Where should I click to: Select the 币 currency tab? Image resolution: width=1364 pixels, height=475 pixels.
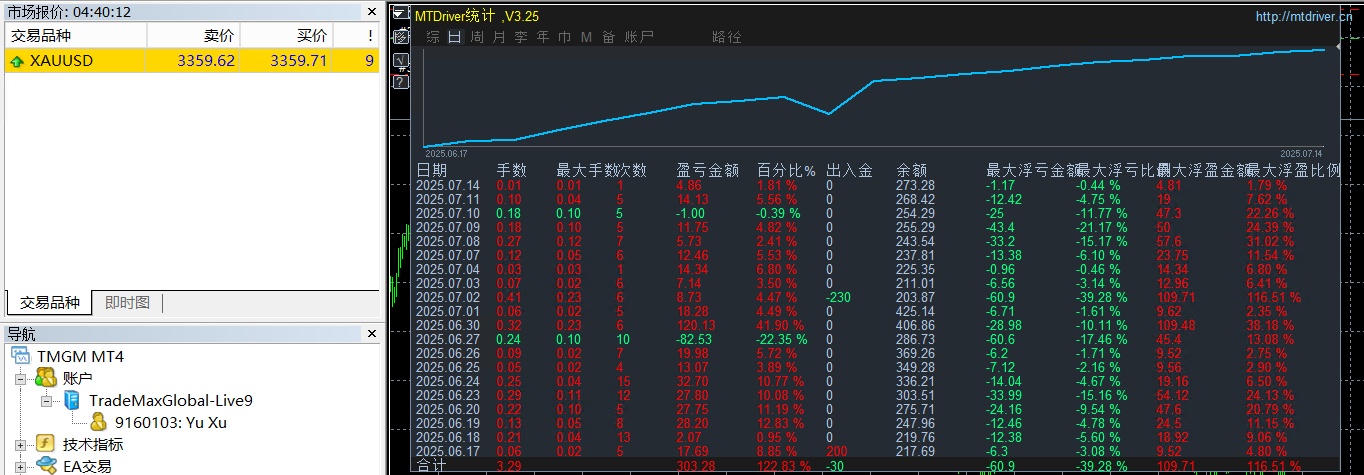click(x=565, y=37)
